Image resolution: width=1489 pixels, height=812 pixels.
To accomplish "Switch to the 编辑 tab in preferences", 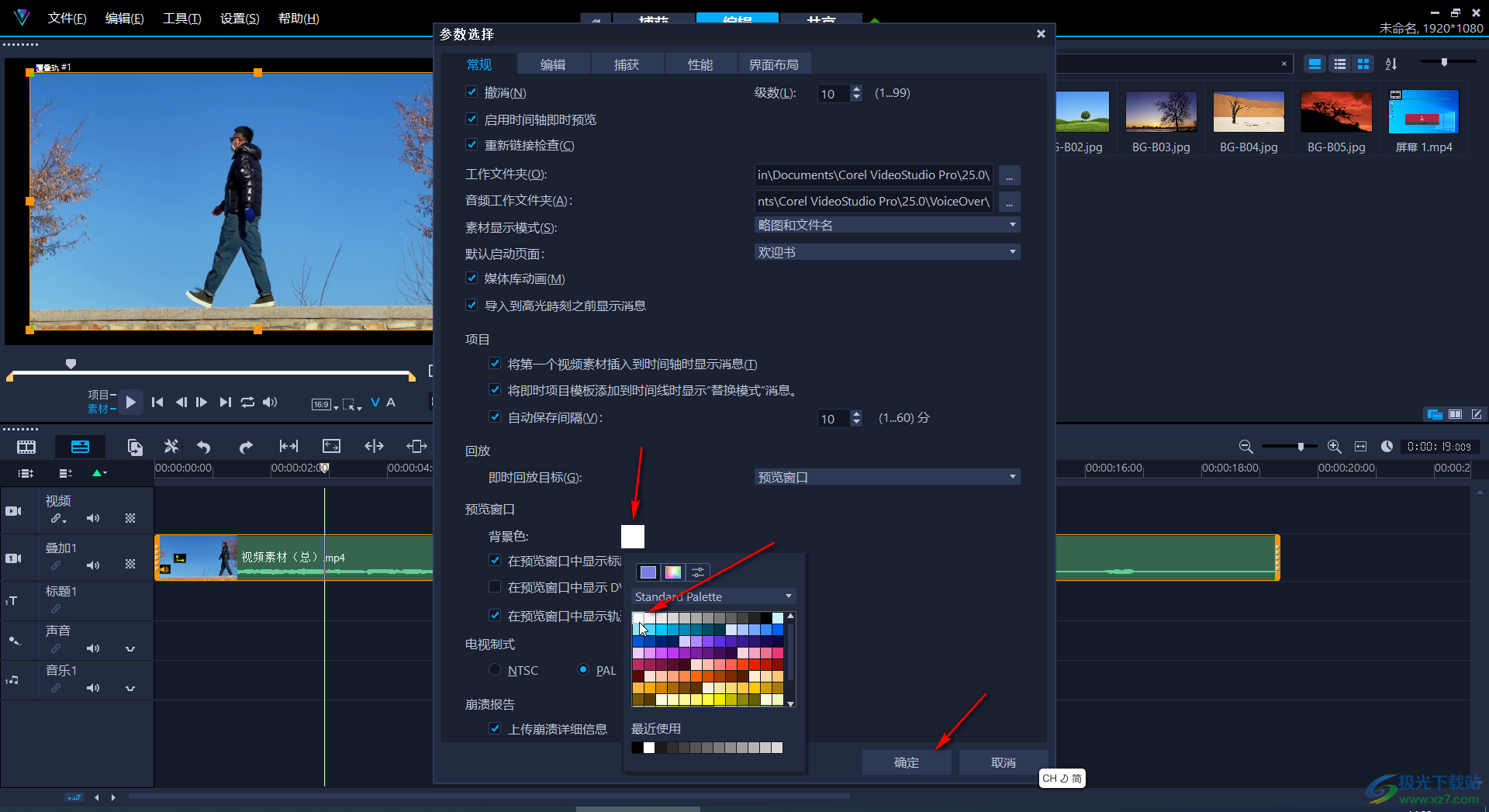I will pos(553,64).
